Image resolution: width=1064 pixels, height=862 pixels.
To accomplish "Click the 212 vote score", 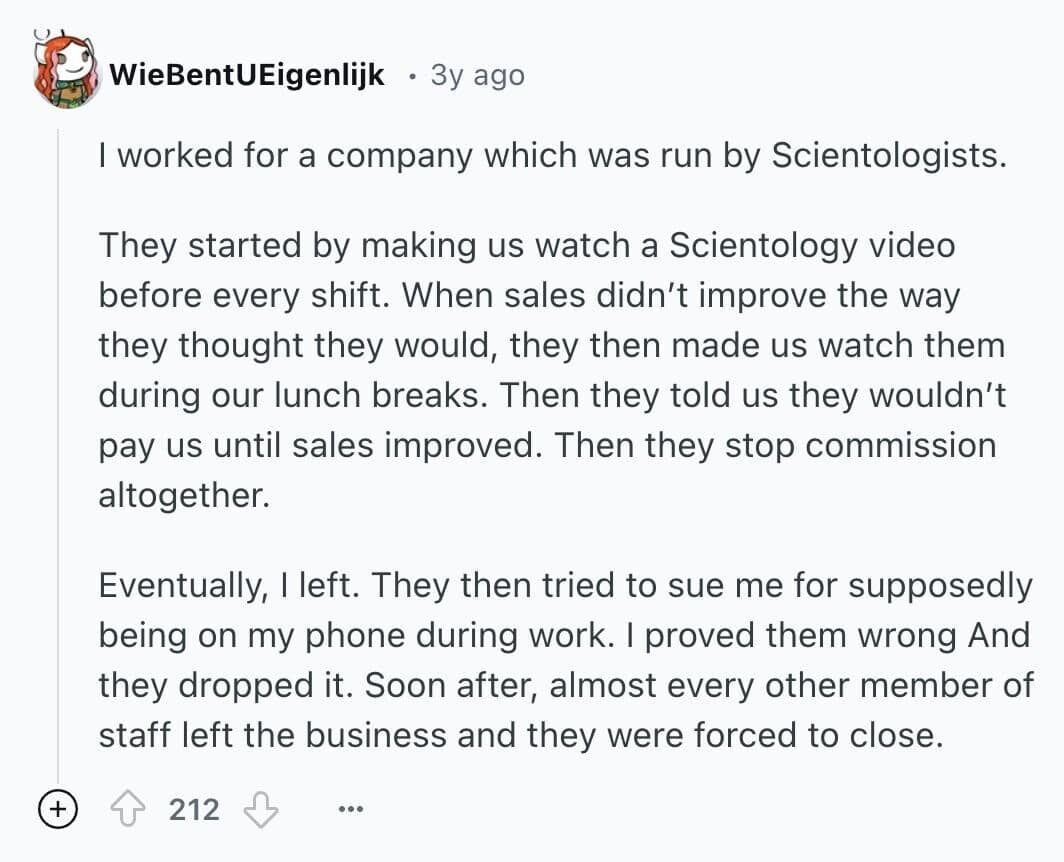I will tap(194, 809).
